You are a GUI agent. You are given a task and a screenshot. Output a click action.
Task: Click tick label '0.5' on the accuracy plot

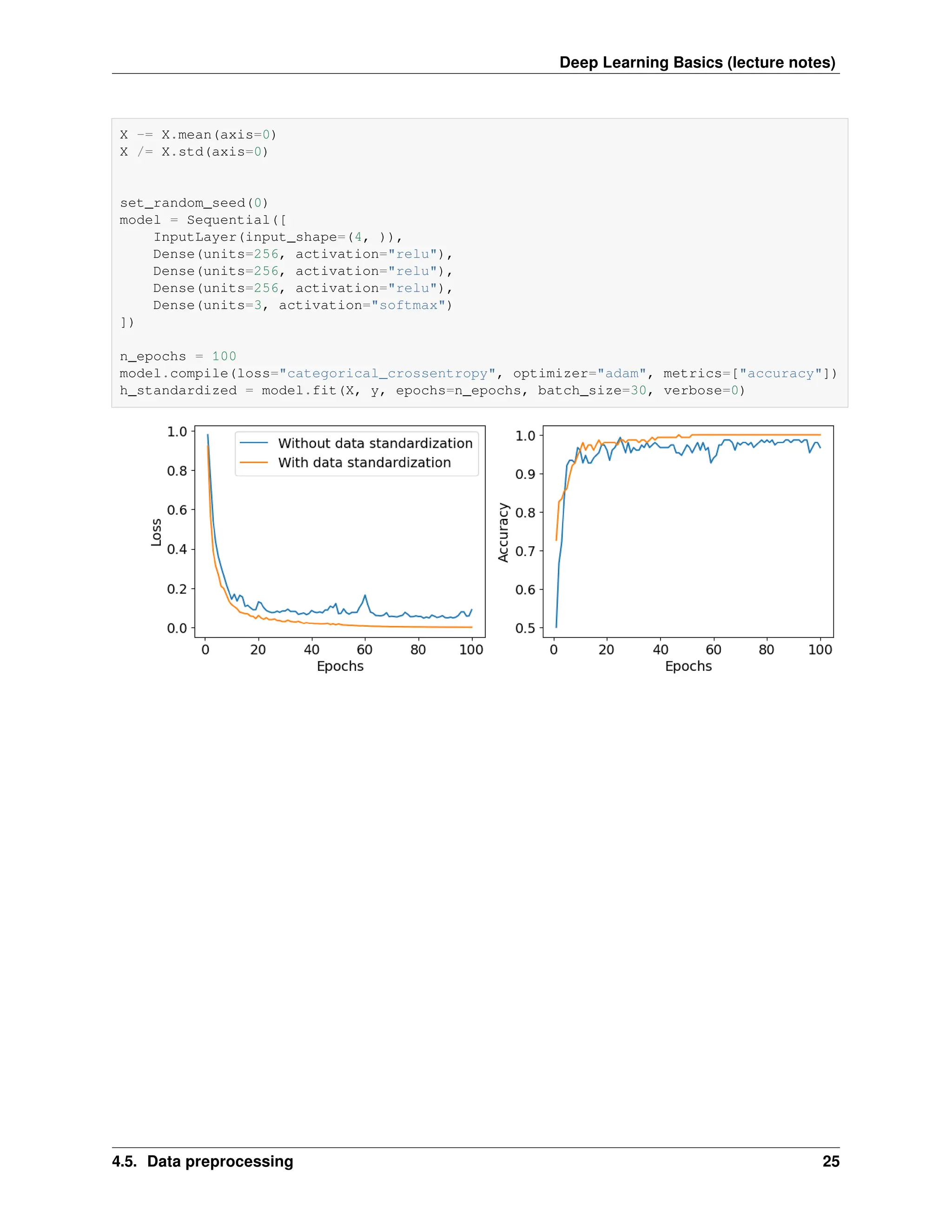(x=525, y=628)
